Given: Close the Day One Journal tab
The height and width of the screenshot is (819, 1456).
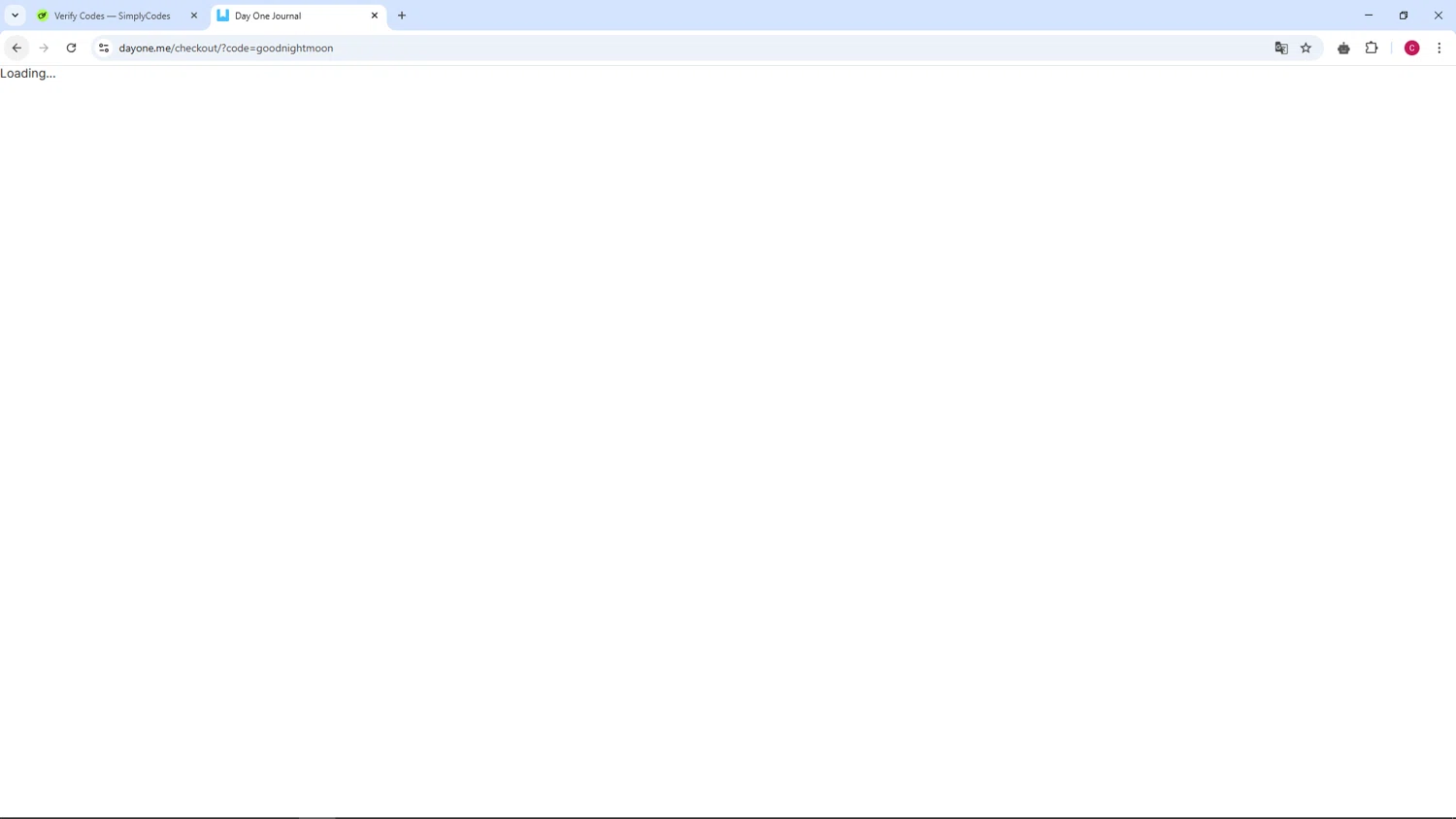Looking at the screenshot, I should [375, 16].
